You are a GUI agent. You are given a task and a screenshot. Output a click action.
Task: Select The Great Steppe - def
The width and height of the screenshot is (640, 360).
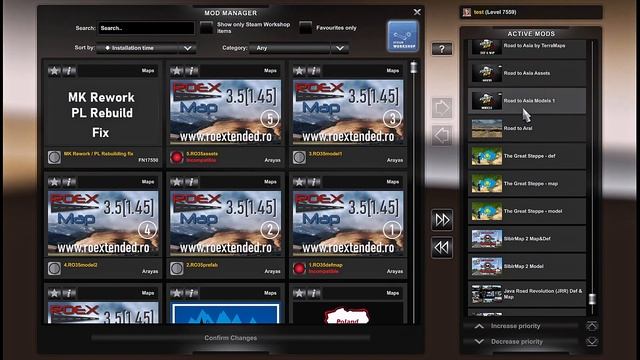[x=527, y=156]
